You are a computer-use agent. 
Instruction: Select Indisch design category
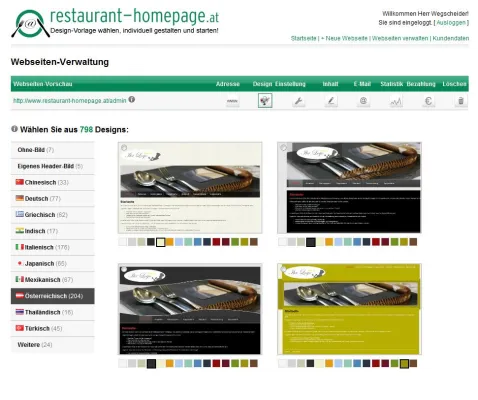pos(53,231)
